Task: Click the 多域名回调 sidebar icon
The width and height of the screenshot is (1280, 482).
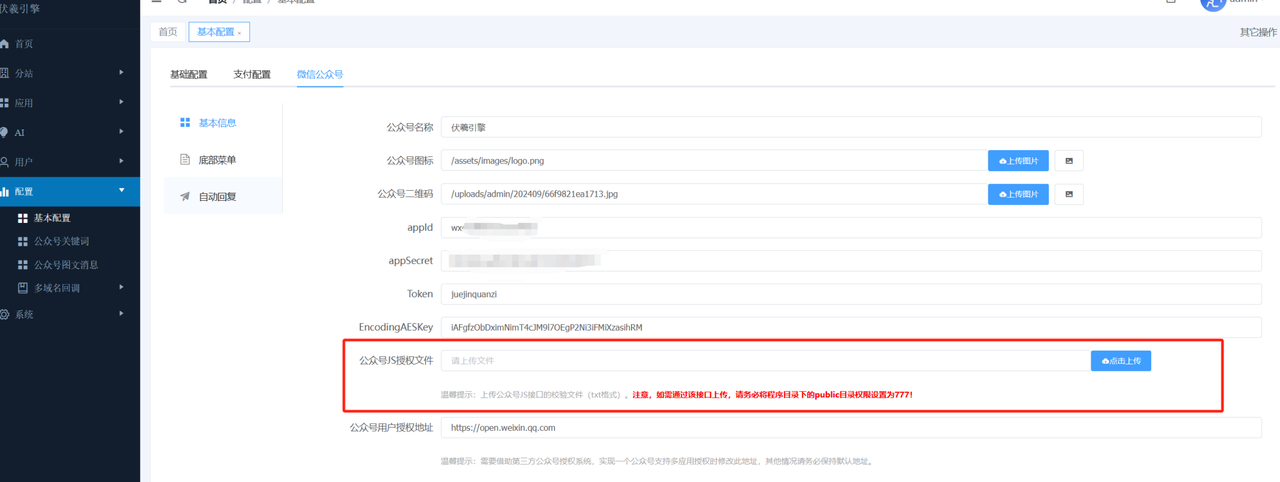Action: pyautogui.click(x=24, y=288)
